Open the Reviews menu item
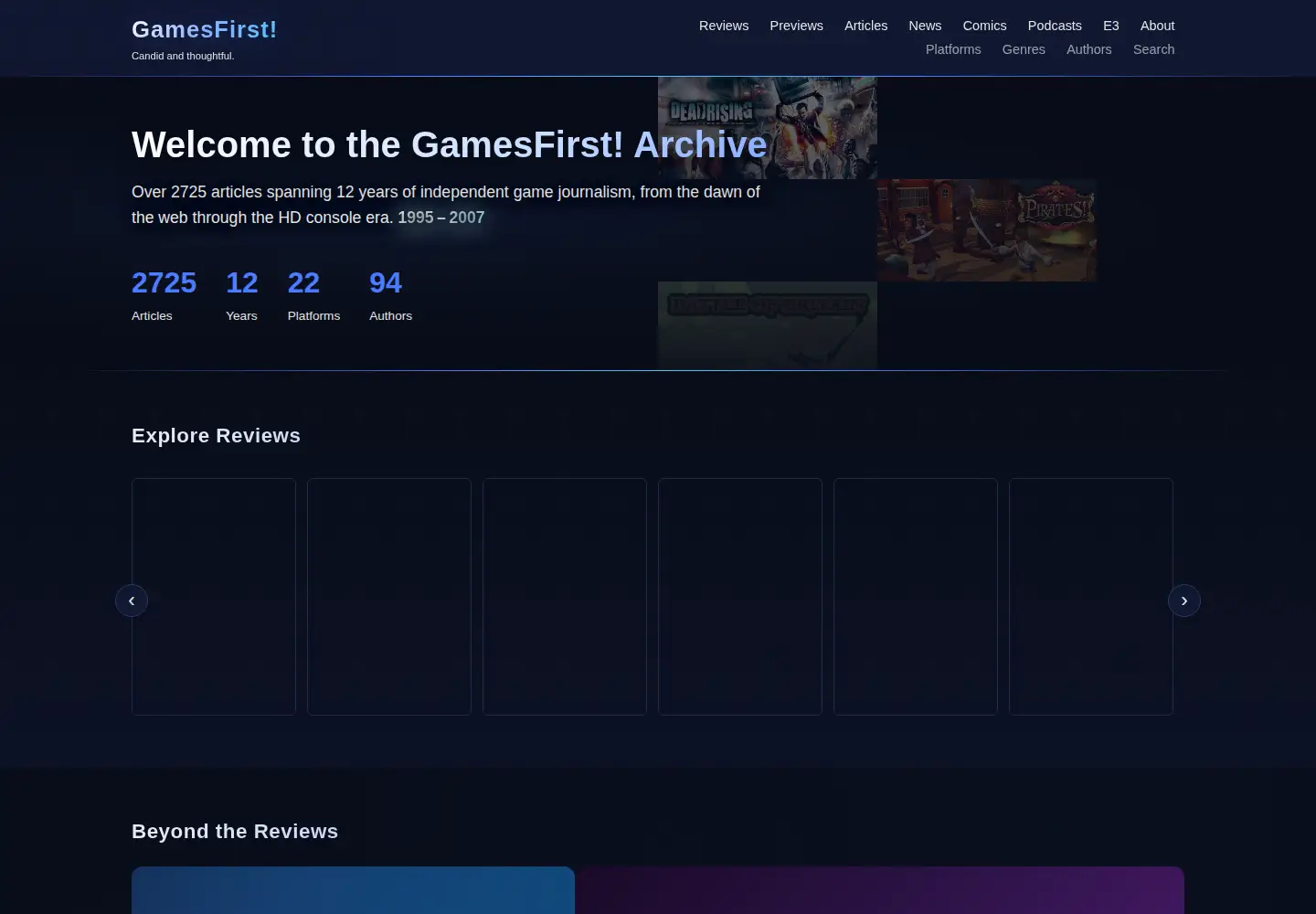The width and height of the screenshot is (1316, 914). pos(724,26)
